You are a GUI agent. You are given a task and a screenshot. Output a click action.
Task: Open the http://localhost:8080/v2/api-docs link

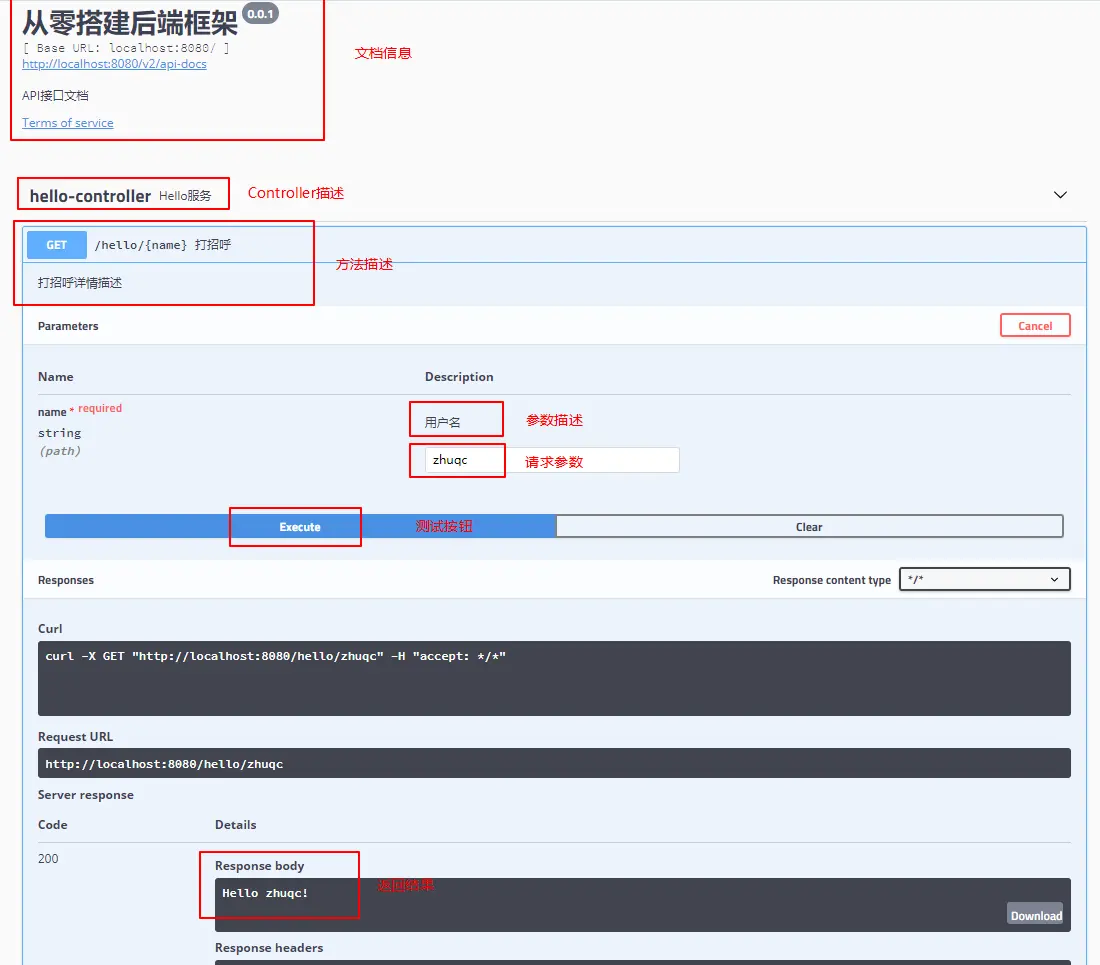[x=114, y=64]
